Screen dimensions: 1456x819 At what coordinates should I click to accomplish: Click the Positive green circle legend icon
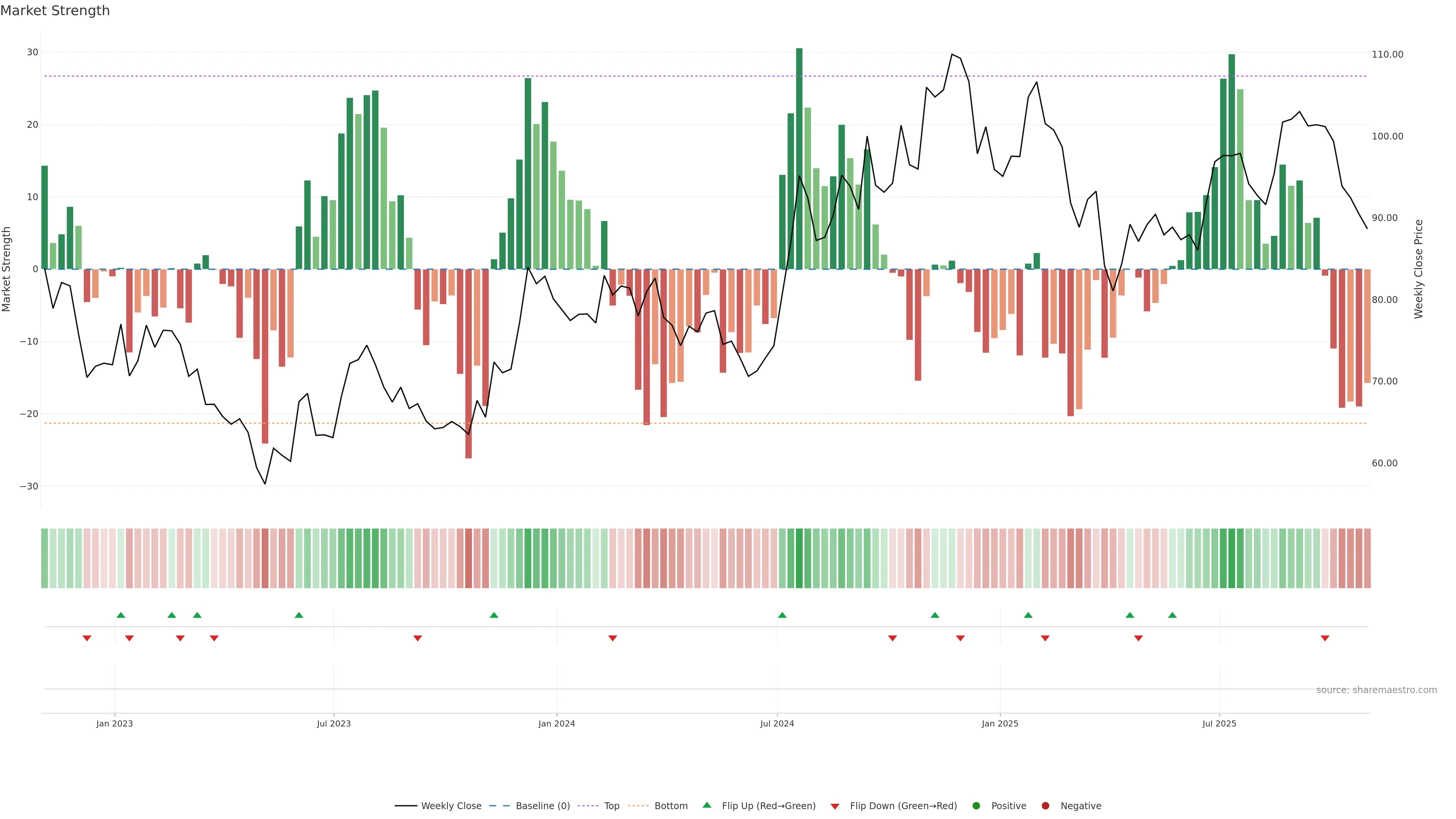click(x=976, y=806)
